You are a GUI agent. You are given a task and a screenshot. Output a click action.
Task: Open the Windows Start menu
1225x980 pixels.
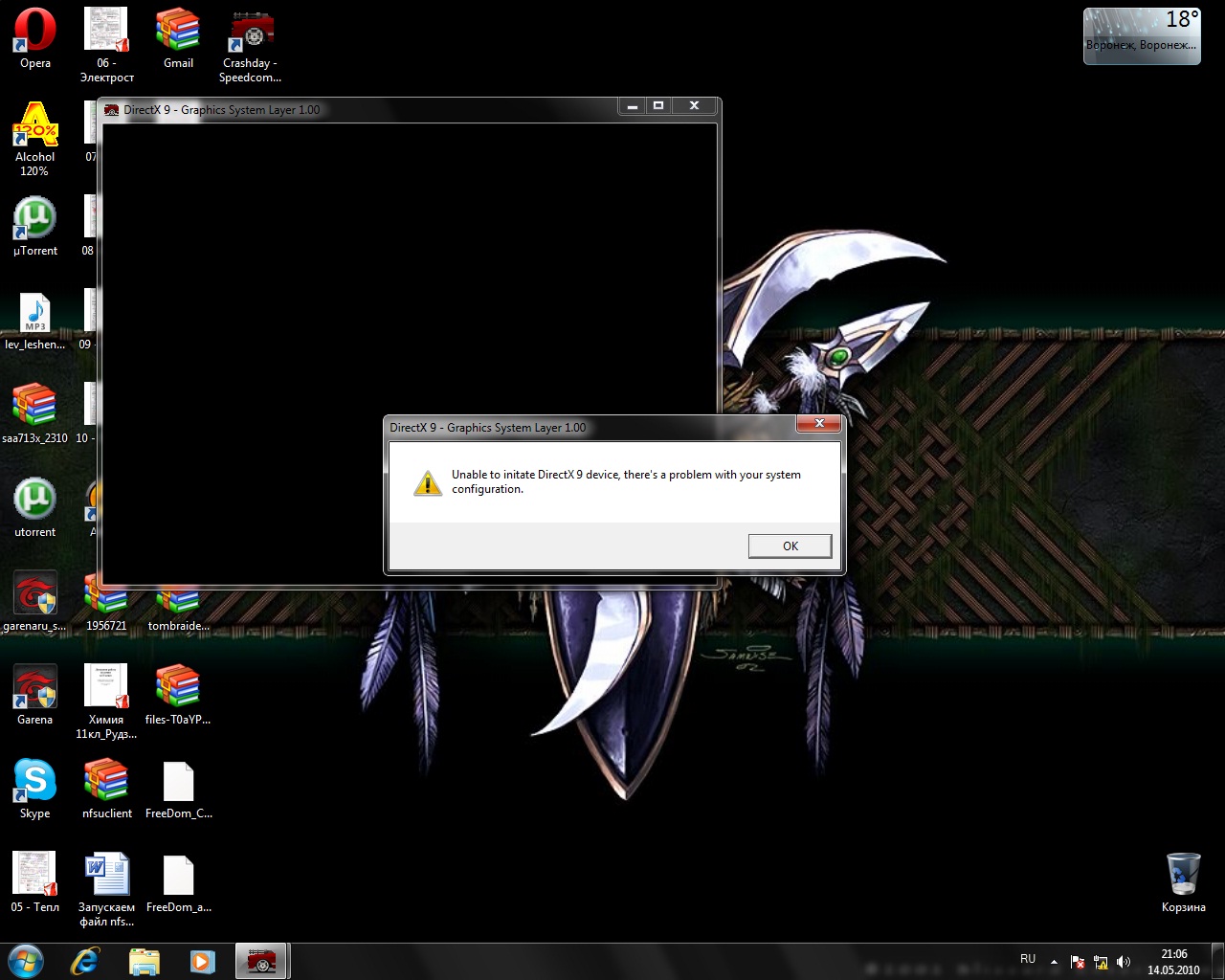point(26,960)
